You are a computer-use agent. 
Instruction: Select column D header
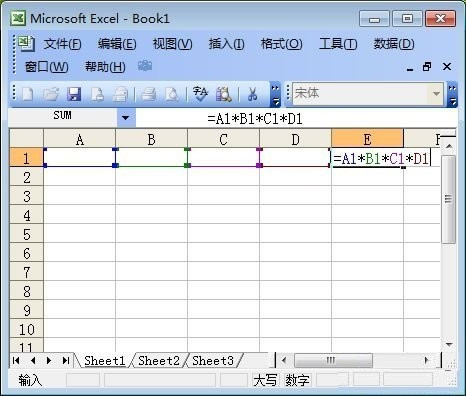point(295,139)
